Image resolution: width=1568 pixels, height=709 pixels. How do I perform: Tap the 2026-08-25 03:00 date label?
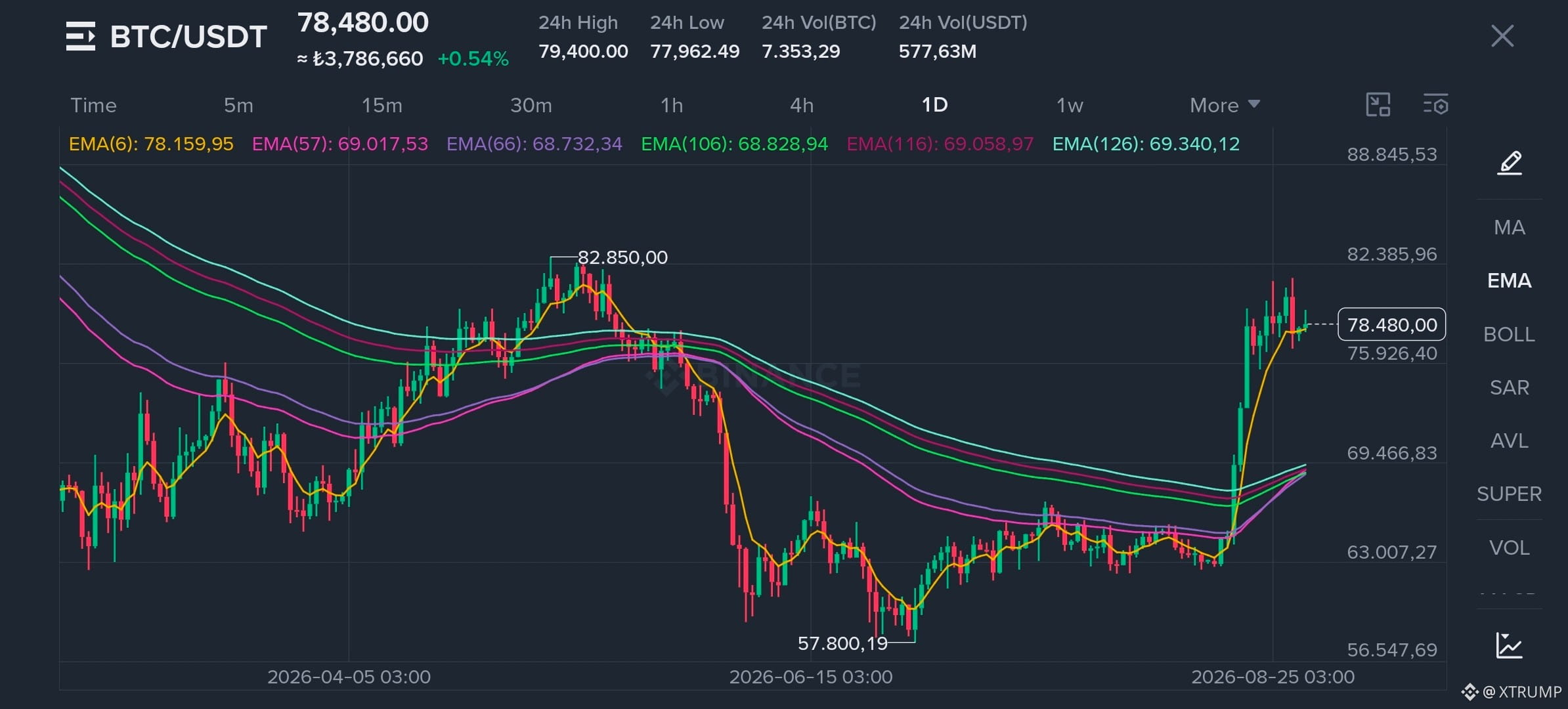pyautogui.click(x=1273, y=677)
